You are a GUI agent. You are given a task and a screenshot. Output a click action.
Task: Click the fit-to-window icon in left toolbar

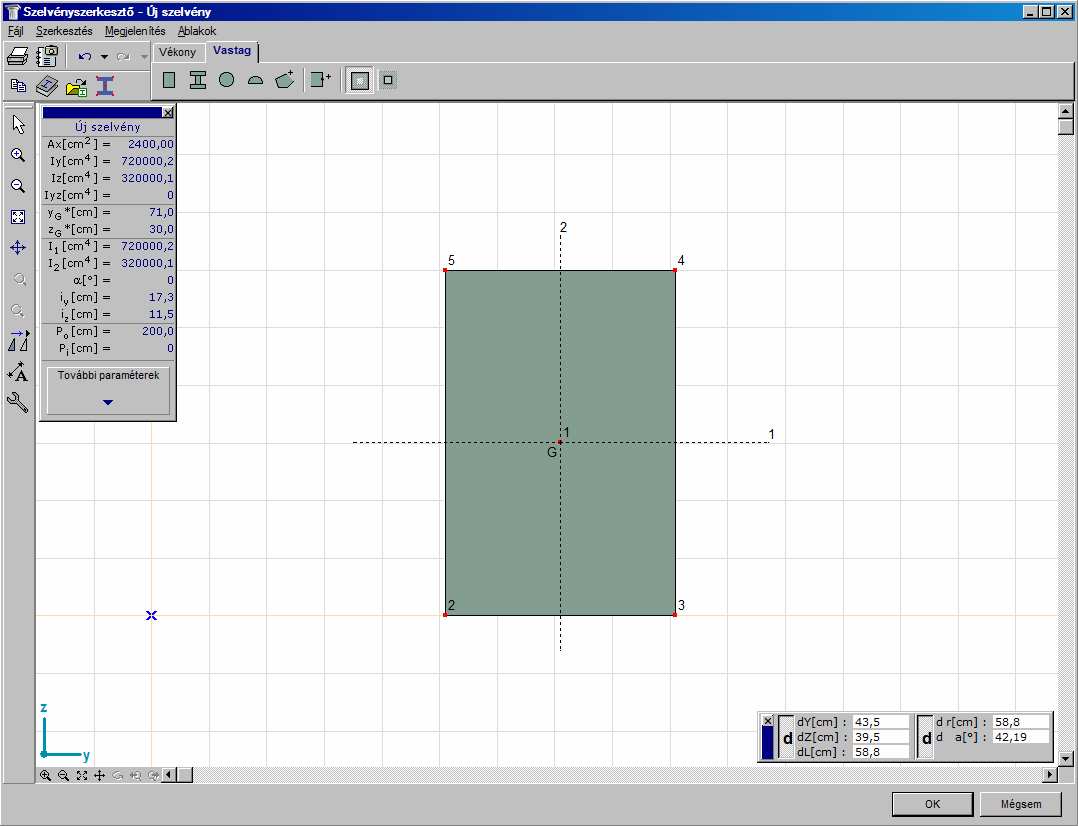coord(19,217)
